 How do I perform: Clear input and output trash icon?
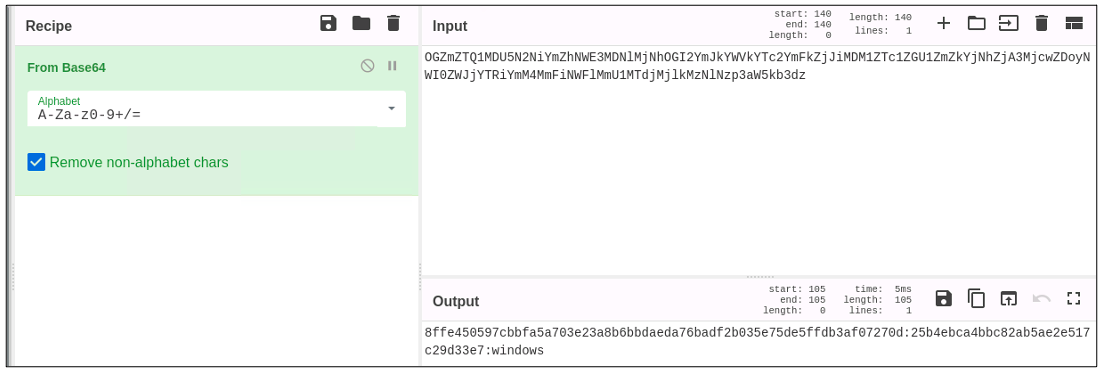pos(1041,24)
